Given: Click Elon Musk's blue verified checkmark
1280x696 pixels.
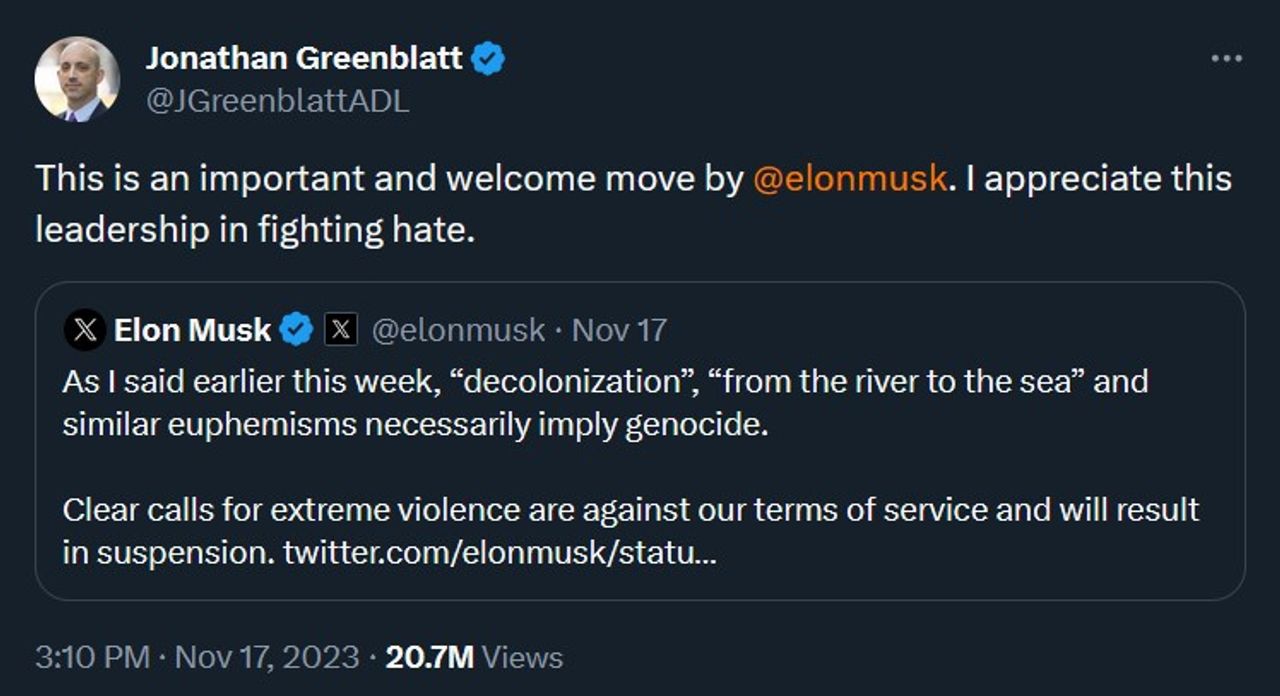Looking at the screenshot, I should pos(296,330).
